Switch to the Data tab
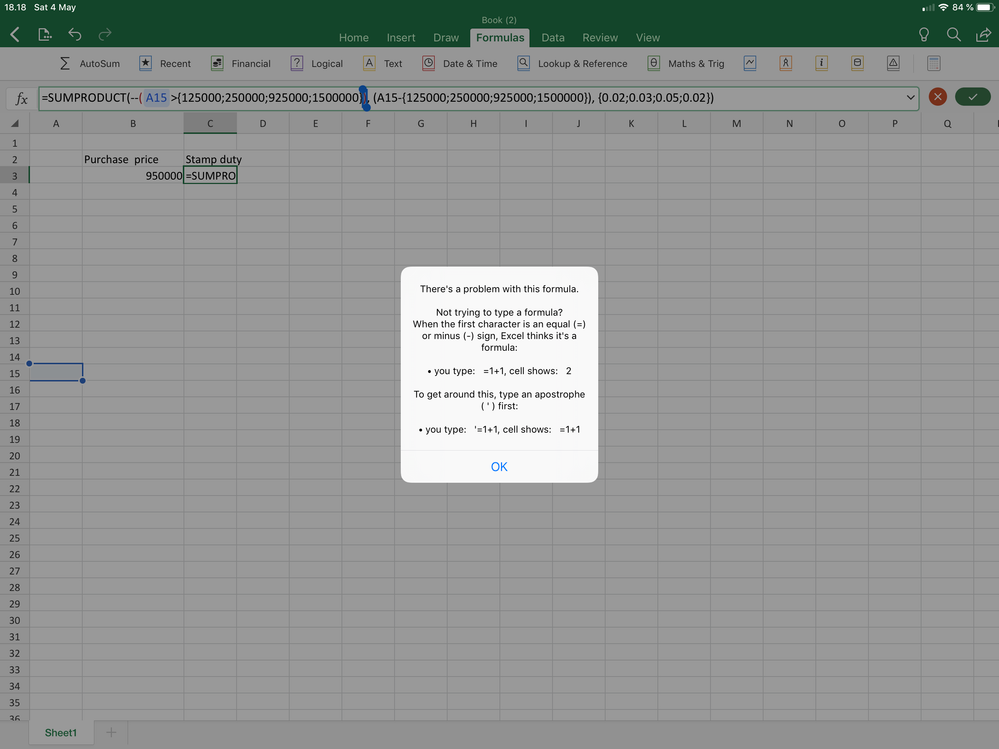Screen dimensions: 999x749 (x=553, y=38)
